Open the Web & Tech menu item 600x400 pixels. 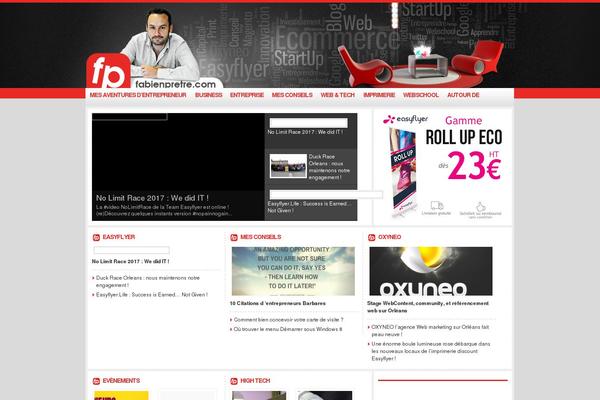(x=338, y=95)
